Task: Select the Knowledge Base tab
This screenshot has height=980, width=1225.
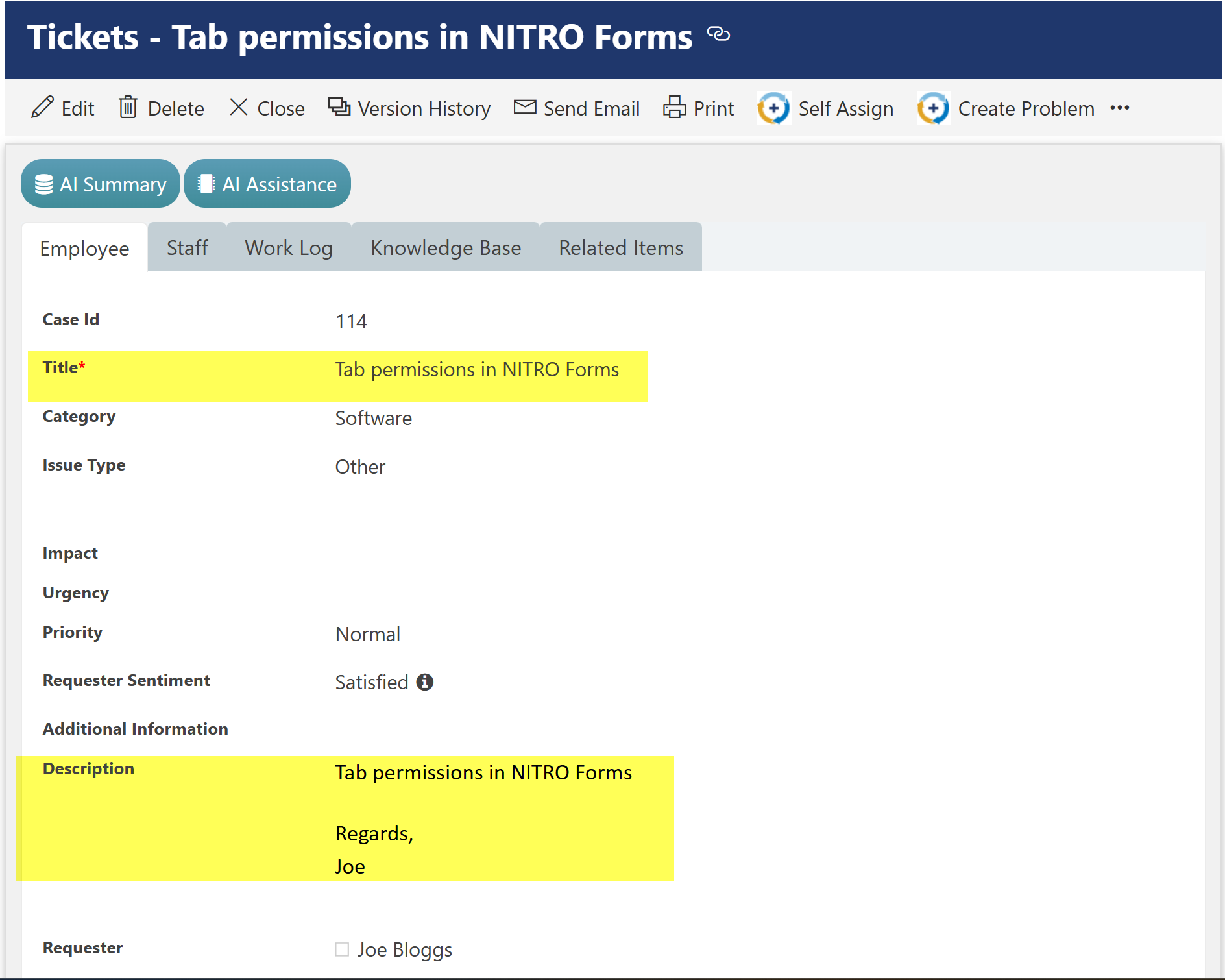Action: coord(446,248)
